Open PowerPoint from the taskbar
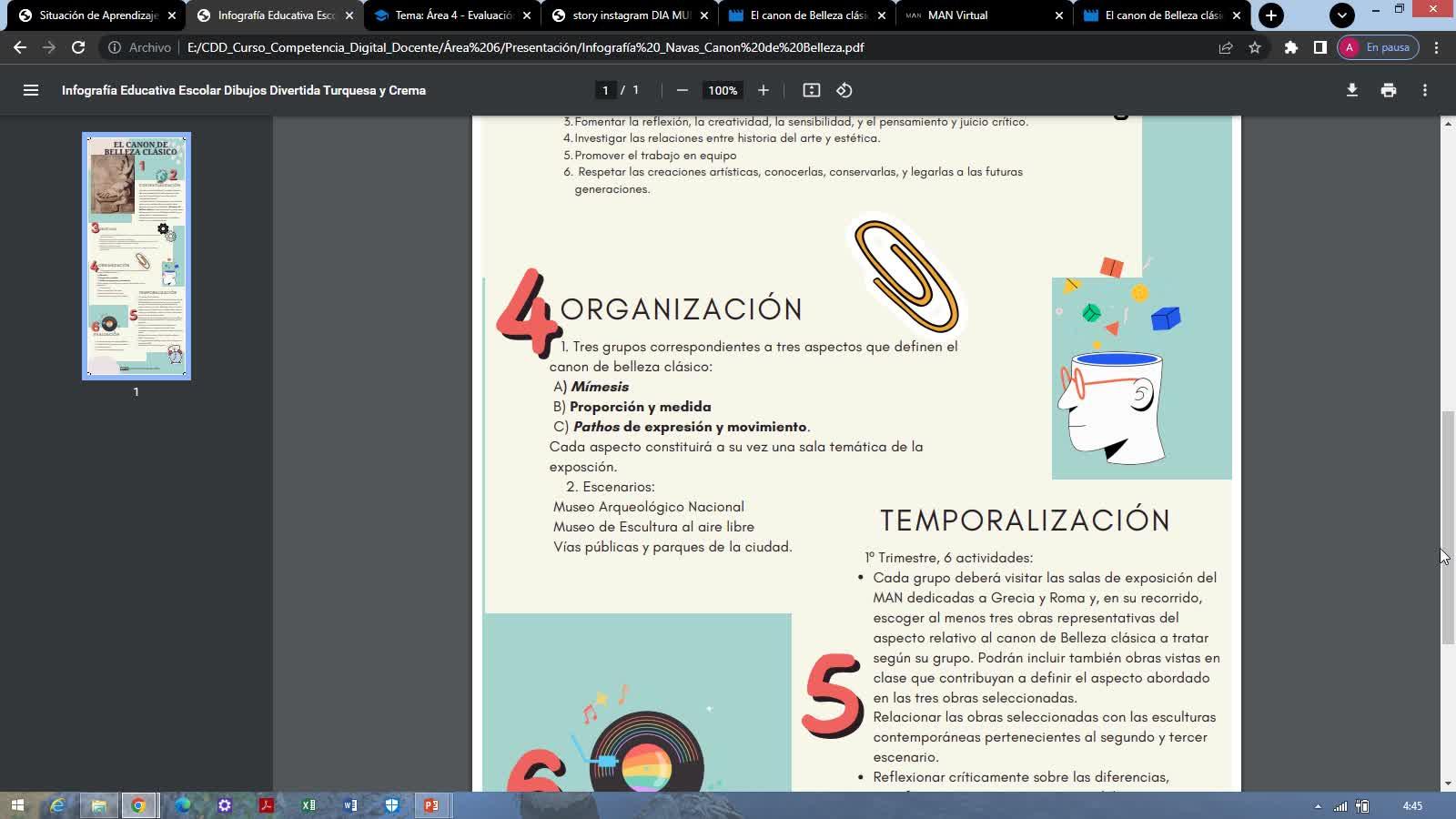The width and height of the screenshot is (1456, 819). pyautogui.click(x=431, y=805)
